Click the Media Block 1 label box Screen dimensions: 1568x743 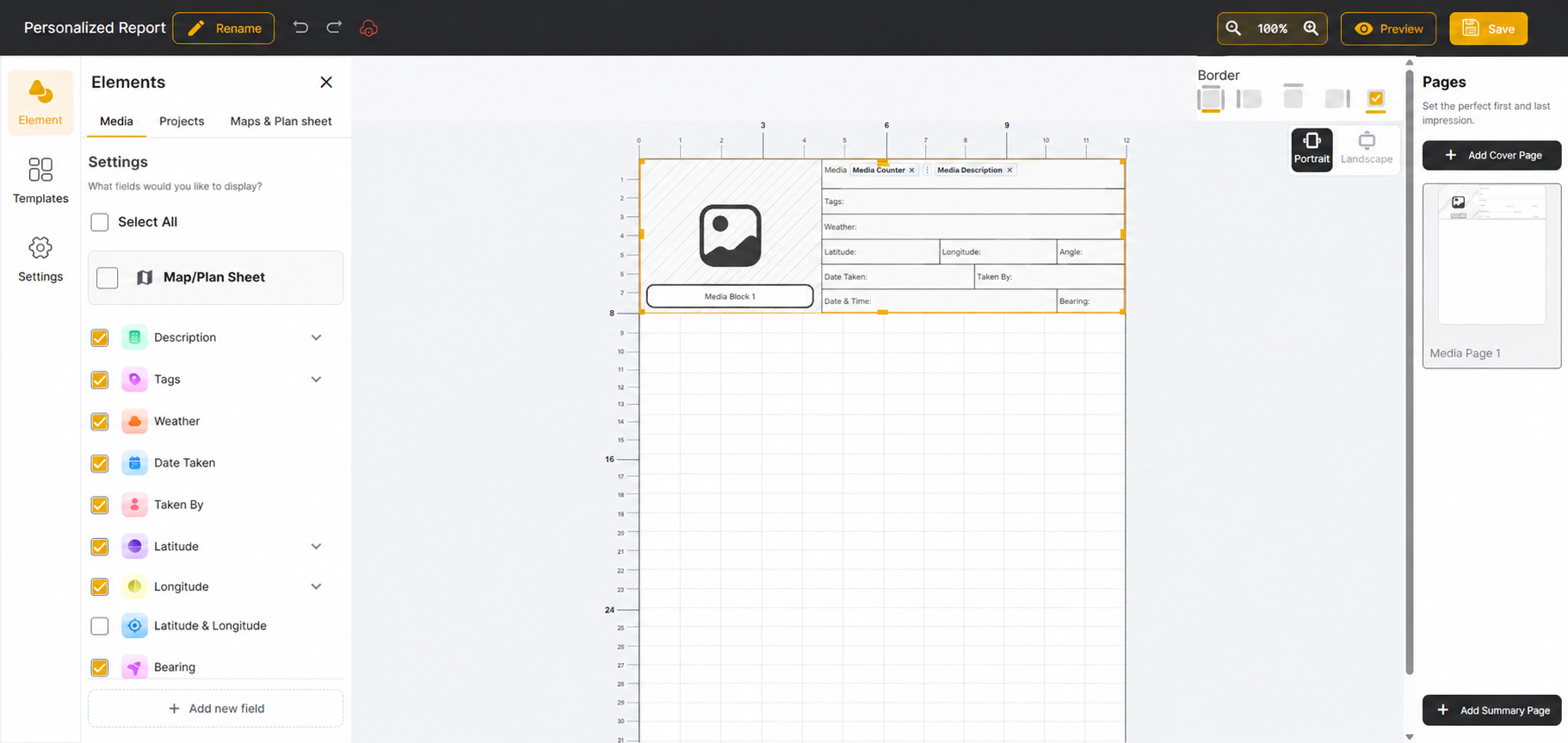coord(730,296)
